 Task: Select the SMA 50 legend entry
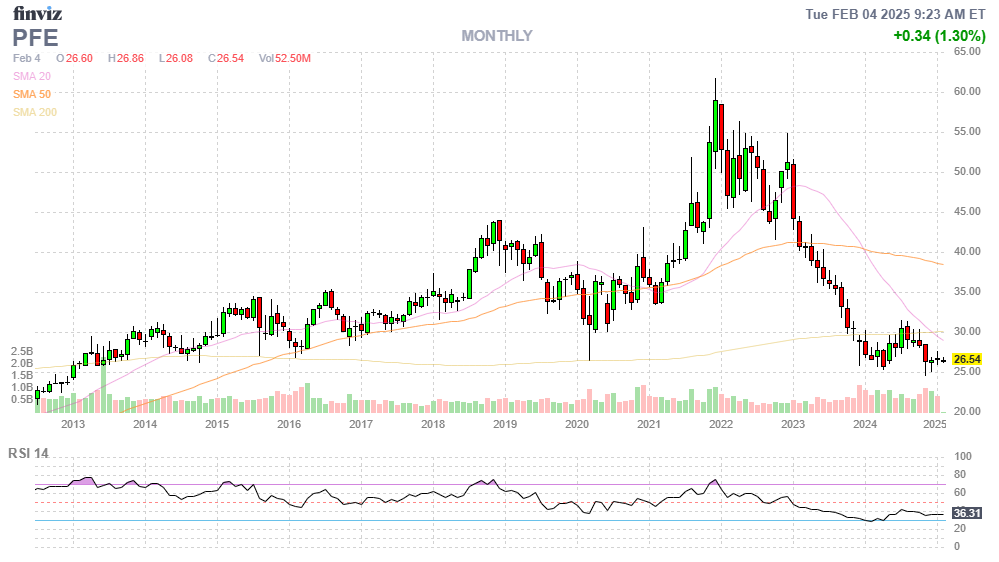[32, 94]
